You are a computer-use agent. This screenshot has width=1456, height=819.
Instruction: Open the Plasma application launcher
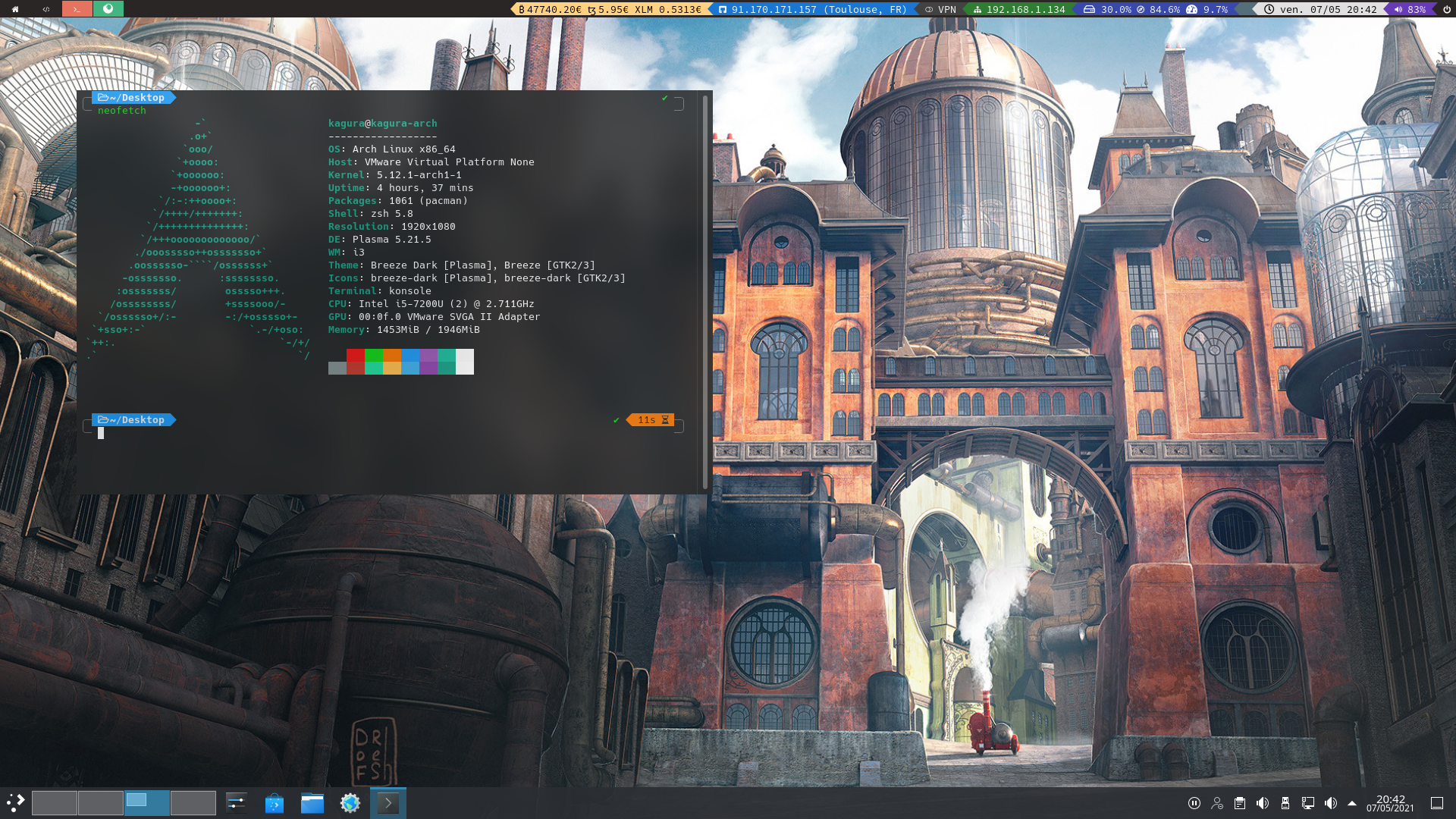coord(16,802)
